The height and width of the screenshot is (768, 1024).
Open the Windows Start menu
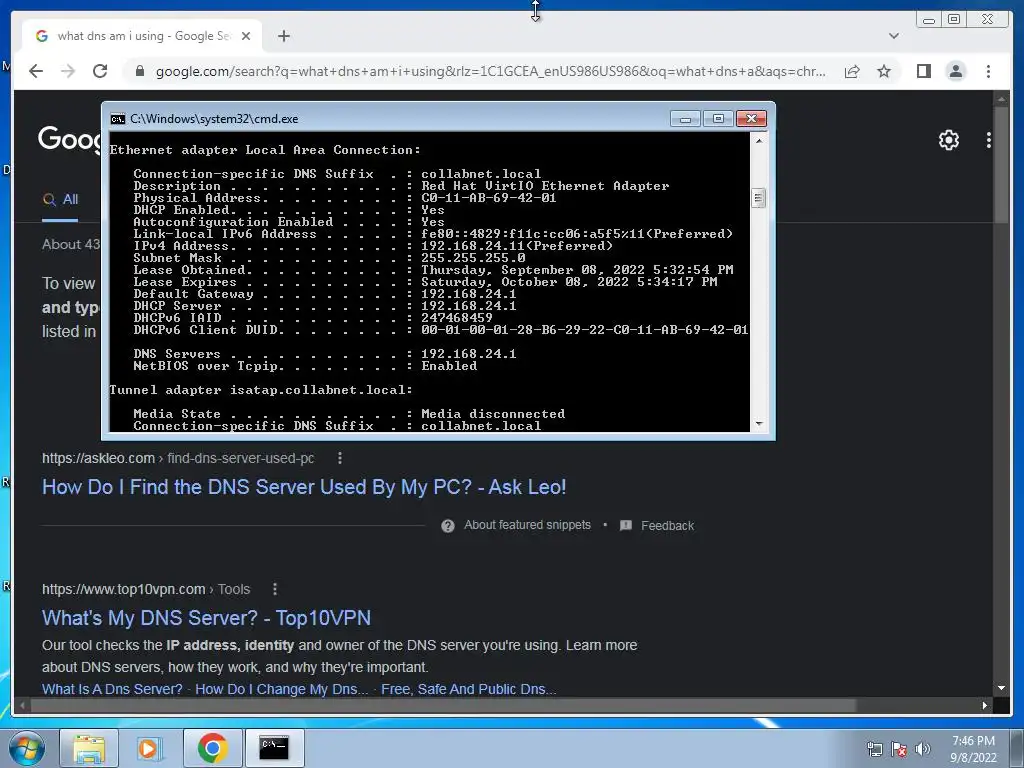click(27, 748)
